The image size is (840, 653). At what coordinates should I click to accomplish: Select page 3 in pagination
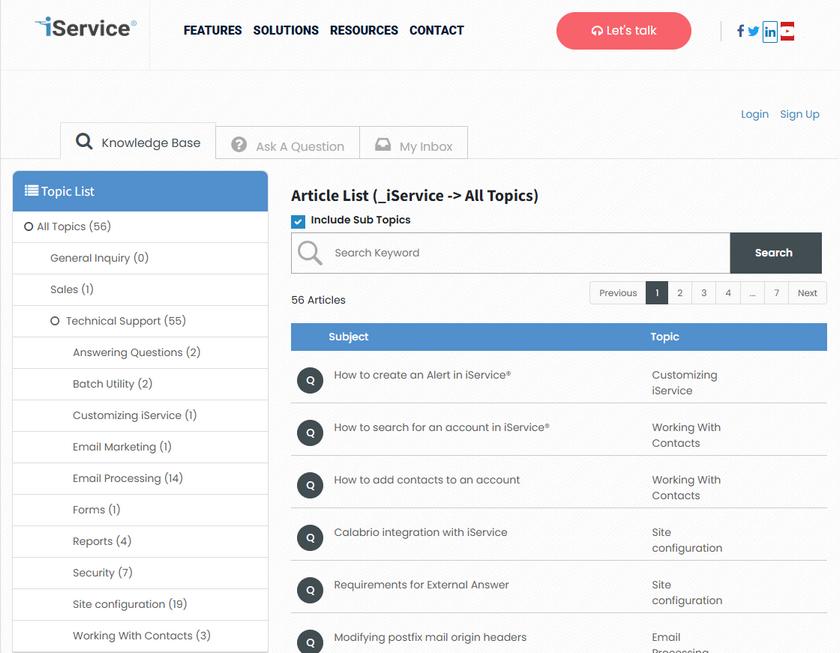704,293
